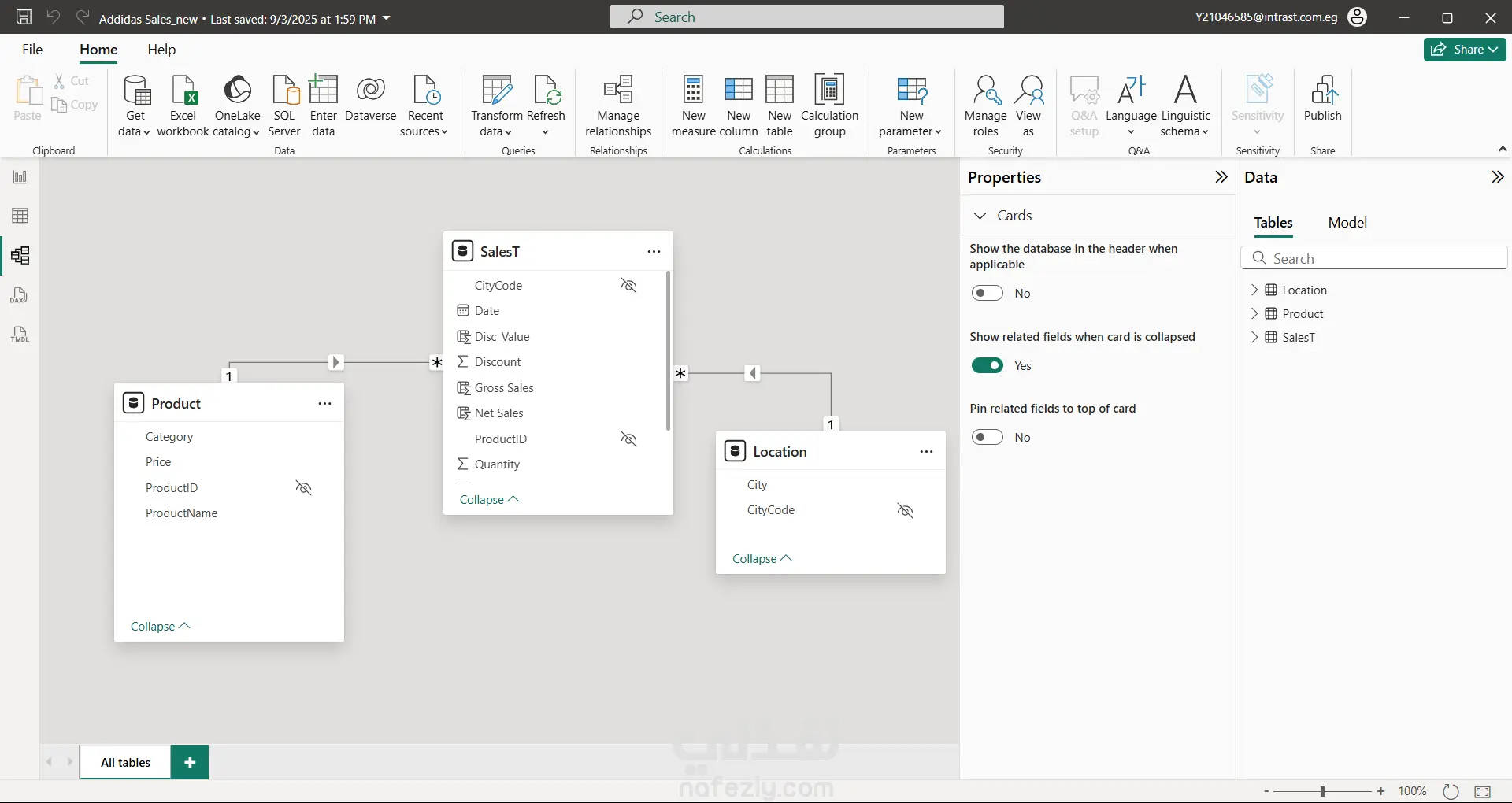Add a new layout tab with plus button
Image resolution: width=1512 pixels, height=803 pixels.
pos(190,762)
